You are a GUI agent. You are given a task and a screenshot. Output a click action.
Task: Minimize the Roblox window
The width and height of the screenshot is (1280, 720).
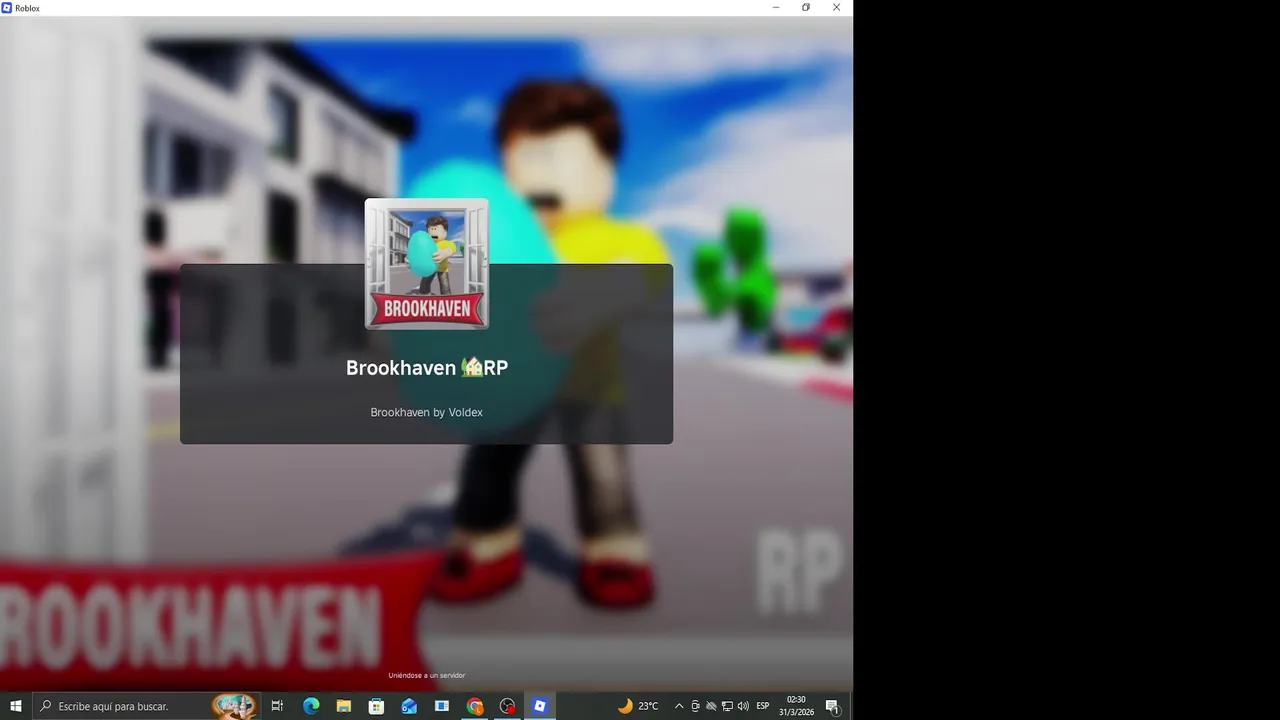tap(776, 7)
